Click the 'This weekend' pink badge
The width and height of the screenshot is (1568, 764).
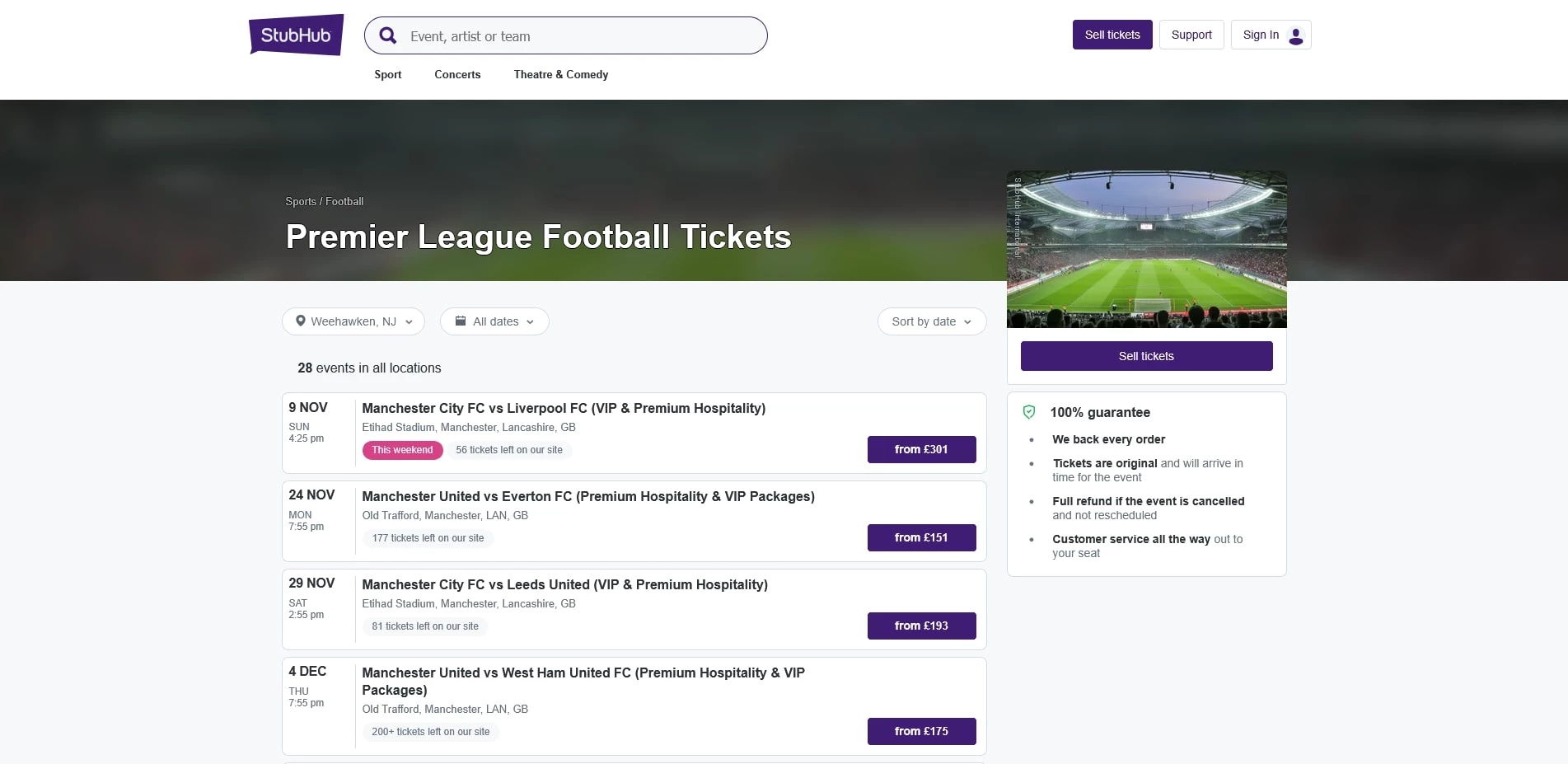tap(402, 450)
